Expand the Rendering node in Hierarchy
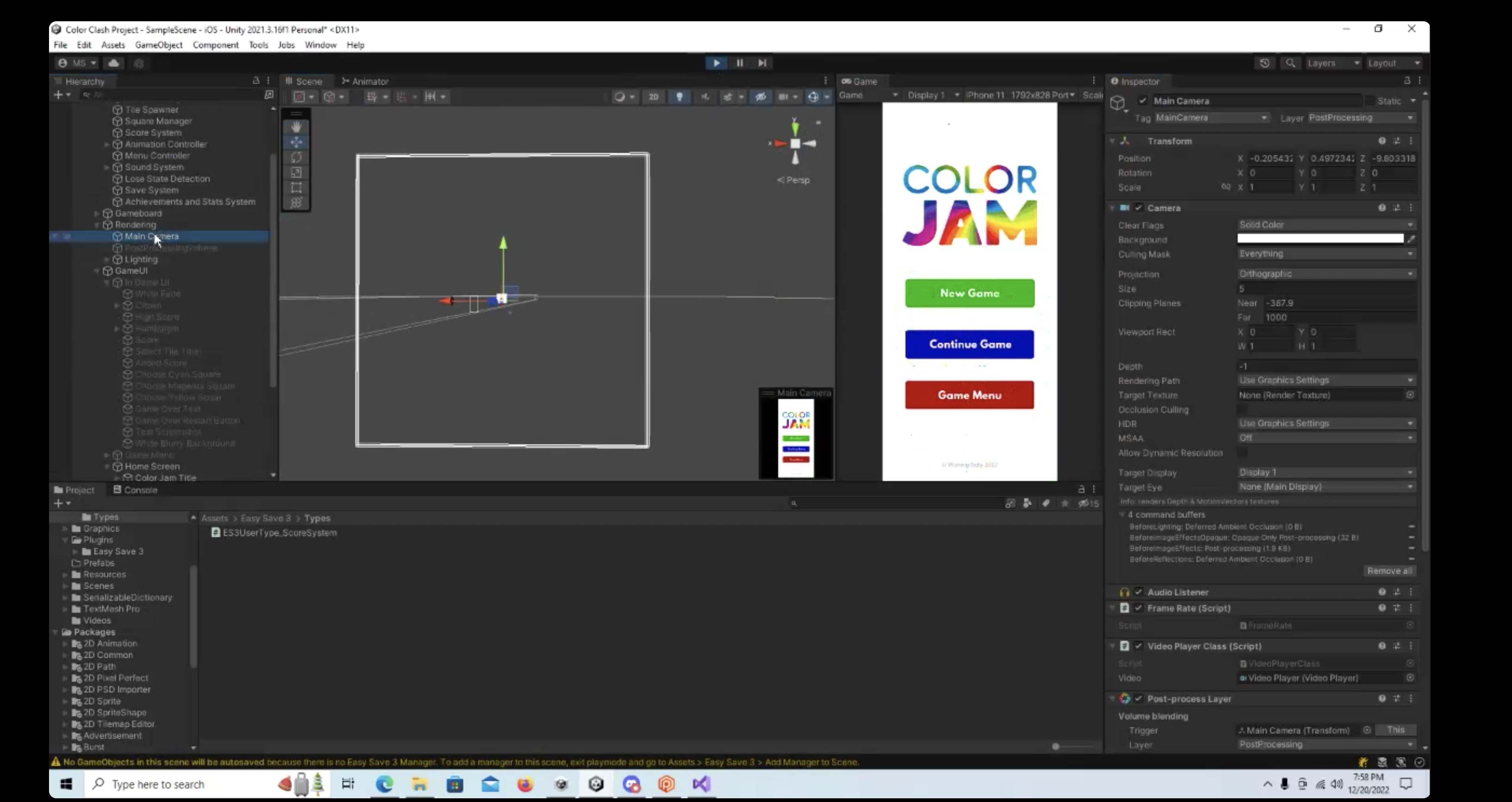1512x802 pixels. pyautogui.click(x=103, y=224)
